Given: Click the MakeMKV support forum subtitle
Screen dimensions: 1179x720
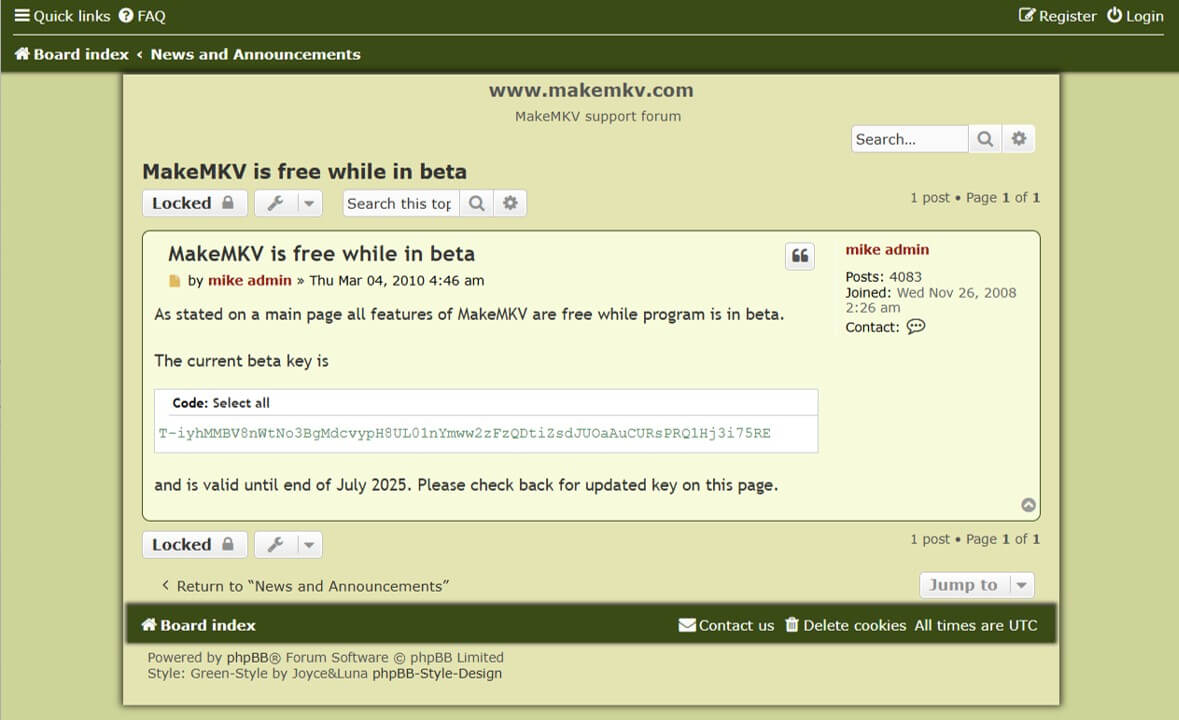Looking at the screenshot, I should tap(598, 116).
